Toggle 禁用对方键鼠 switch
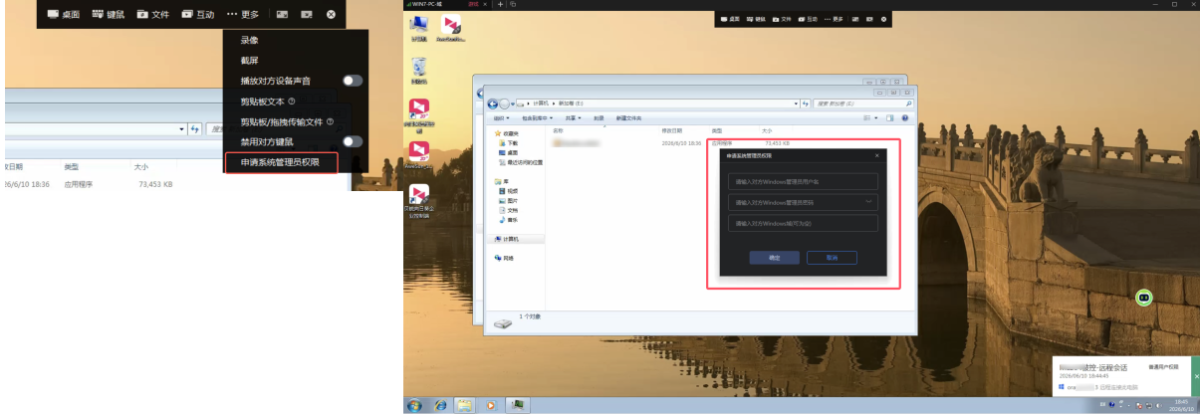1200x414 pixels. pos(352,141)
